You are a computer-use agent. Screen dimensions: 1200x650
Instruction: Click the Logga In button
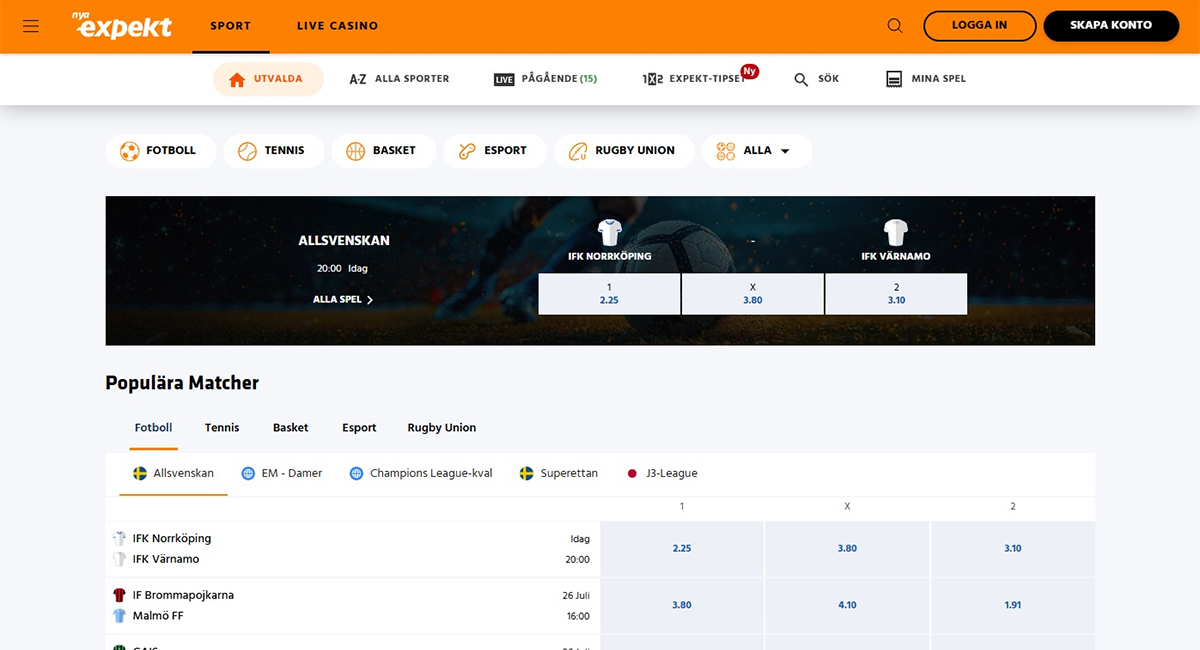pyautogui.click(x=979, y=26)
